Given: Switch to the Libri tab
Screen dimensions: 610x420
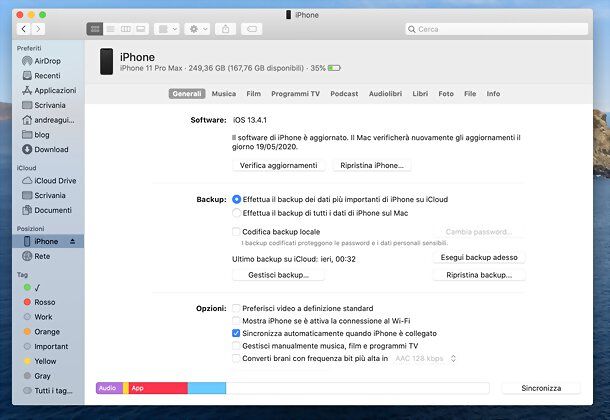Looking at the screenshot, I should click(x=420, y=94).
